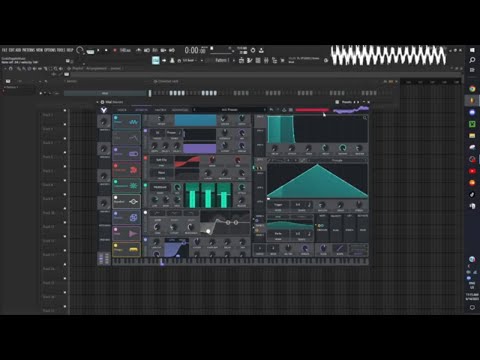Open the Triangle LFO preset selector

click(337, 160)
